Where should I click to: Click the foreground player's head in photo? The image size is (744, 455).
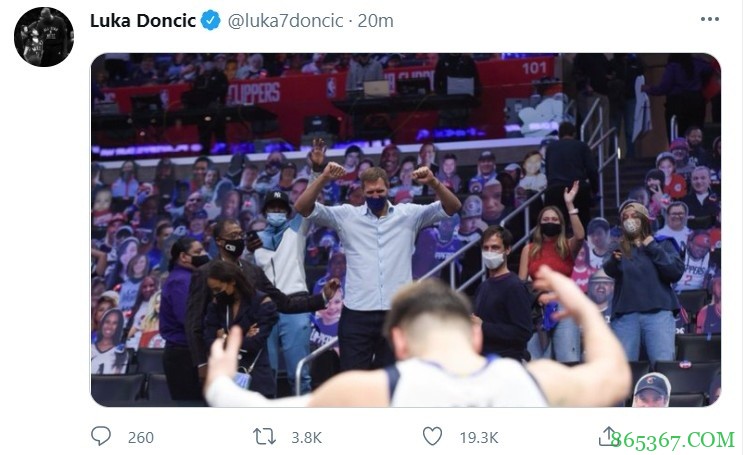[428, 320]
